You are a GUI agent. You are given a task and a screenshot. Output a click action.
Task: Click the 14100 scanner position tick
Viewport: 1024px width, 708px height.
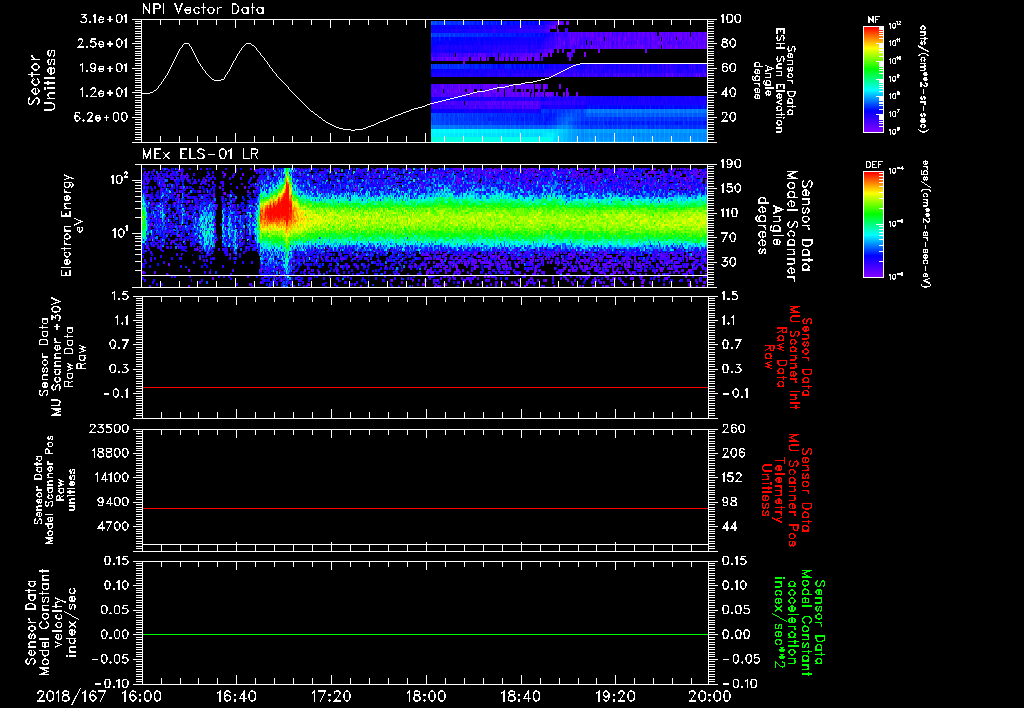pyautogui.click(x=110, y=477)
